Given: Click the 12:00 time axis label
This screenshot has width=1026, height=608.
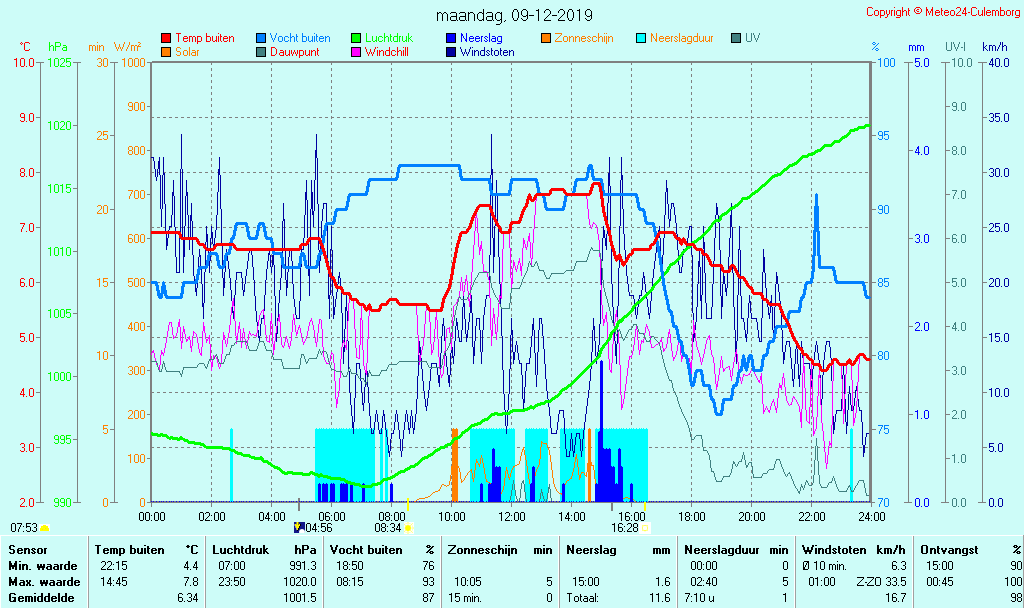Looking at the screenshot, I should click(512, 516).
